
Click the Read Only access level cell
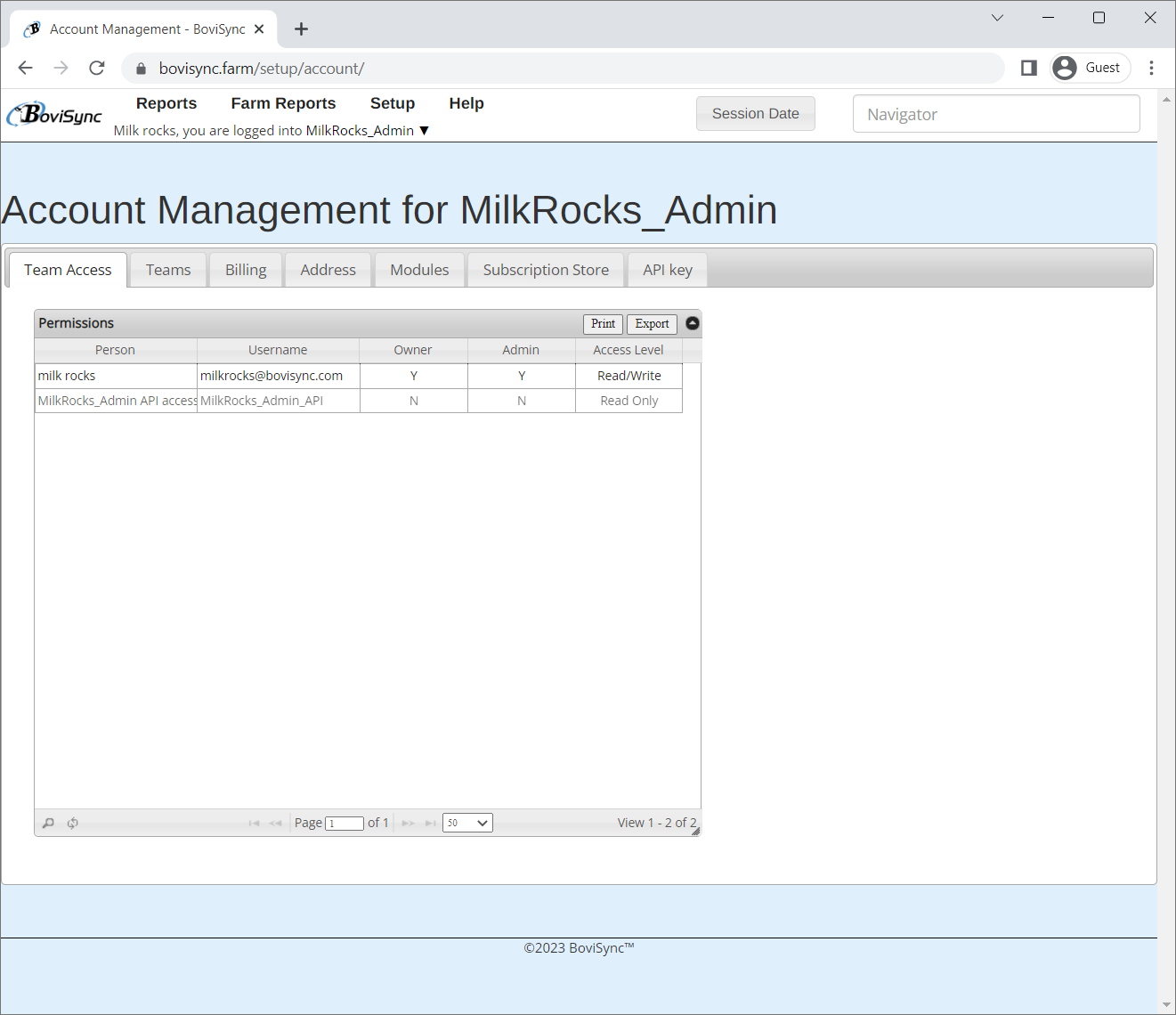pyautogui.click(x=629, y=401)
